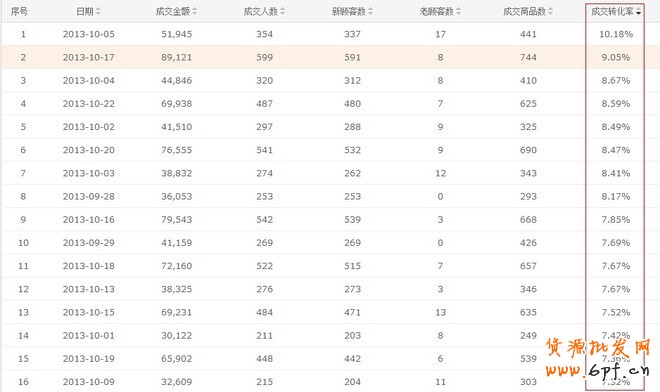Click the sort arrows beside 成交金额
Image resolution: width=660 pixels, height=392 pixels.
(194, 12)
